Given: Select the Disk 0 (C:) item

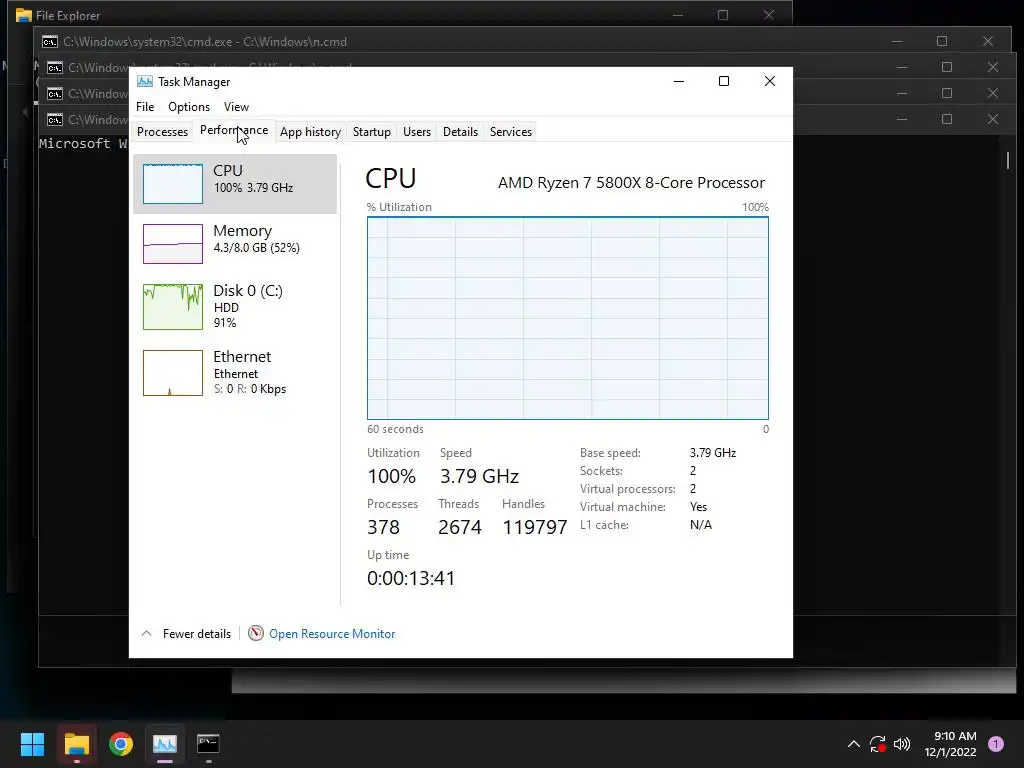Looking at the screenshot, I should click(235, 306).
